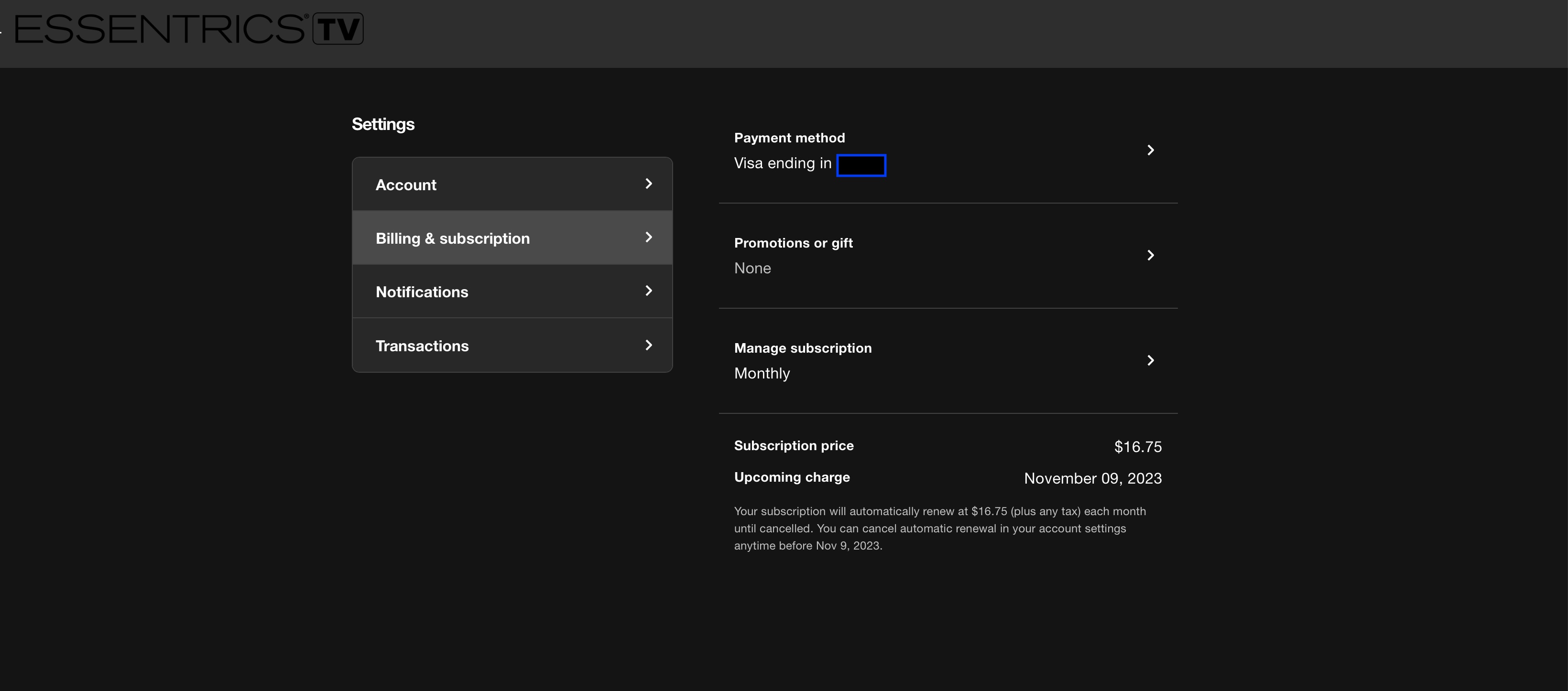Click the chevron in Billing & subscription row
Image resolution: width=1568 pixels, height=691 pixels.
point(648,237)
